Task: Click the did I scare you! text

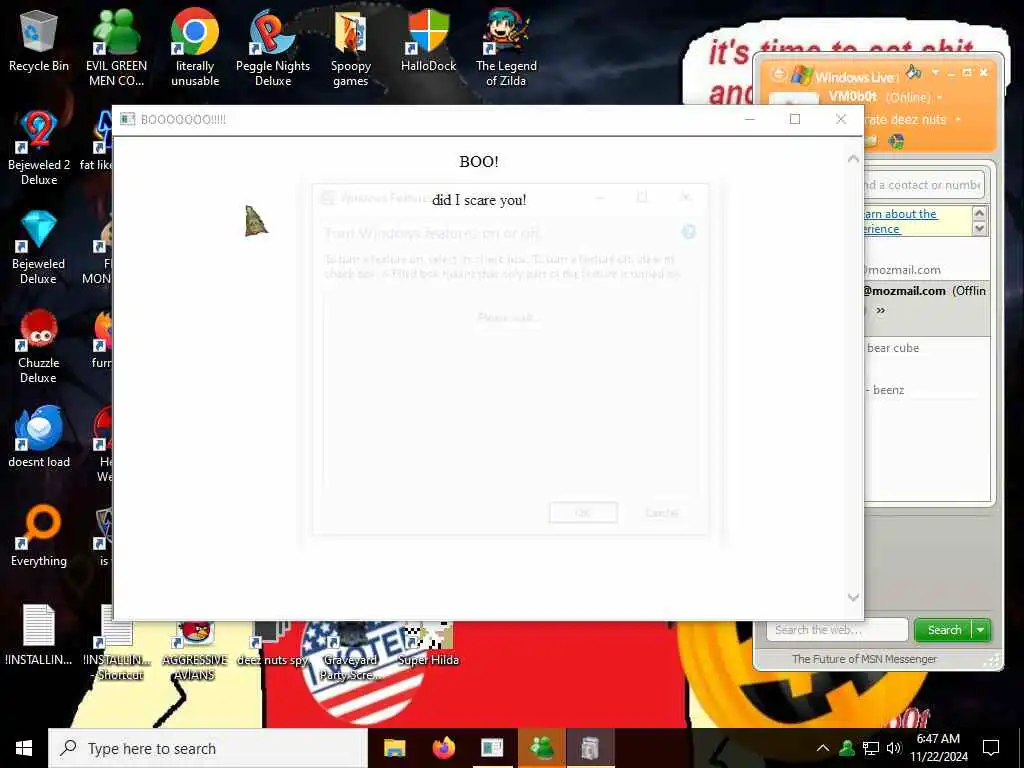Action: click(479, 200)
